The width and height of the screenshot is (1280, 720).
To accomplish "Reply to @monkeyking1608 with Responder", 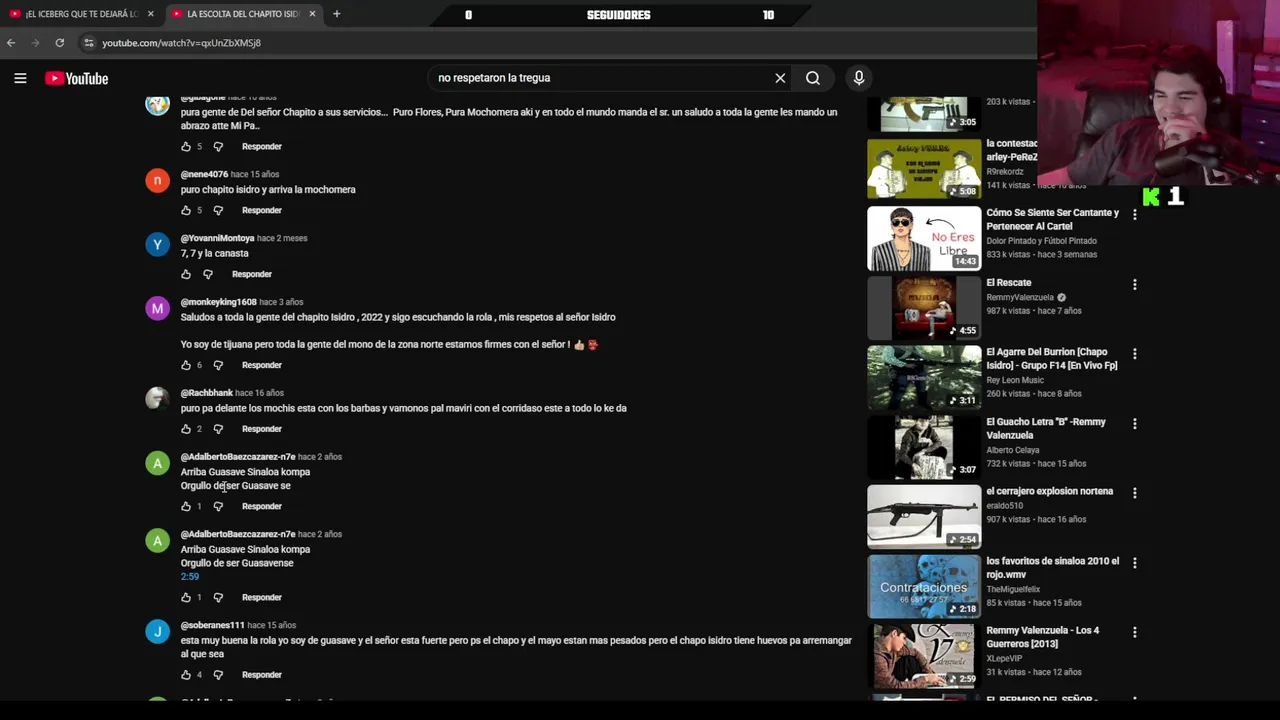I will pos(262,365).
